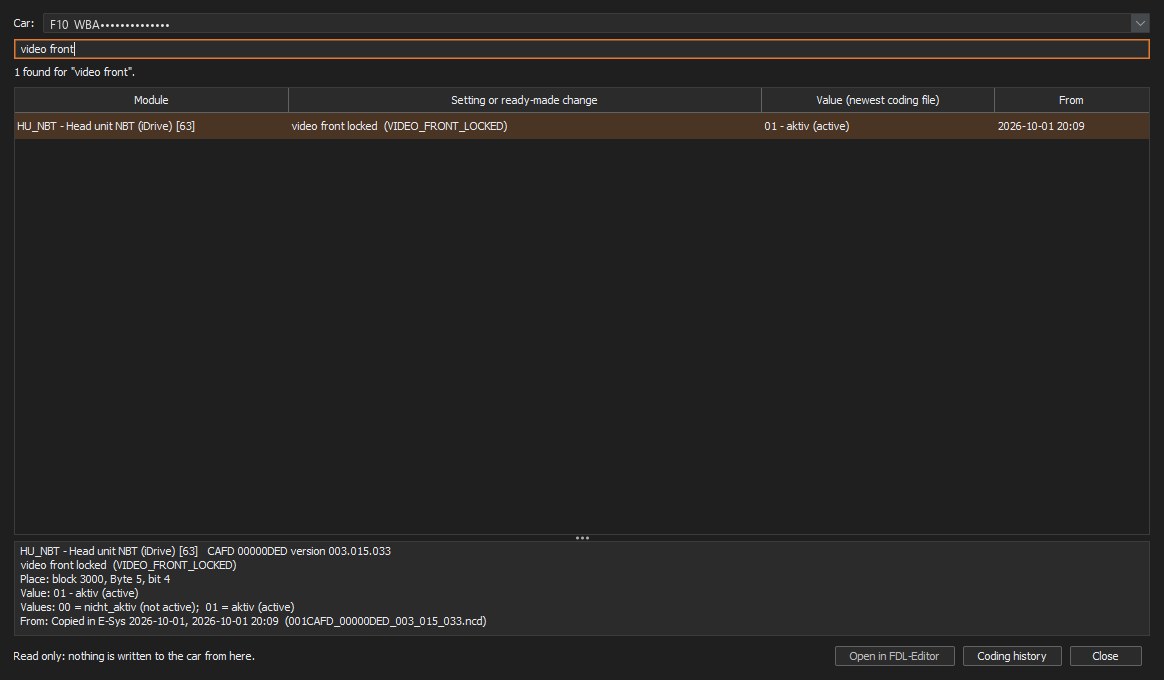This screenshot has width=1164, height=680.
Task: Click the "Place: block 3000, Byte 5, bit 4" line
Action: point(95,579)
